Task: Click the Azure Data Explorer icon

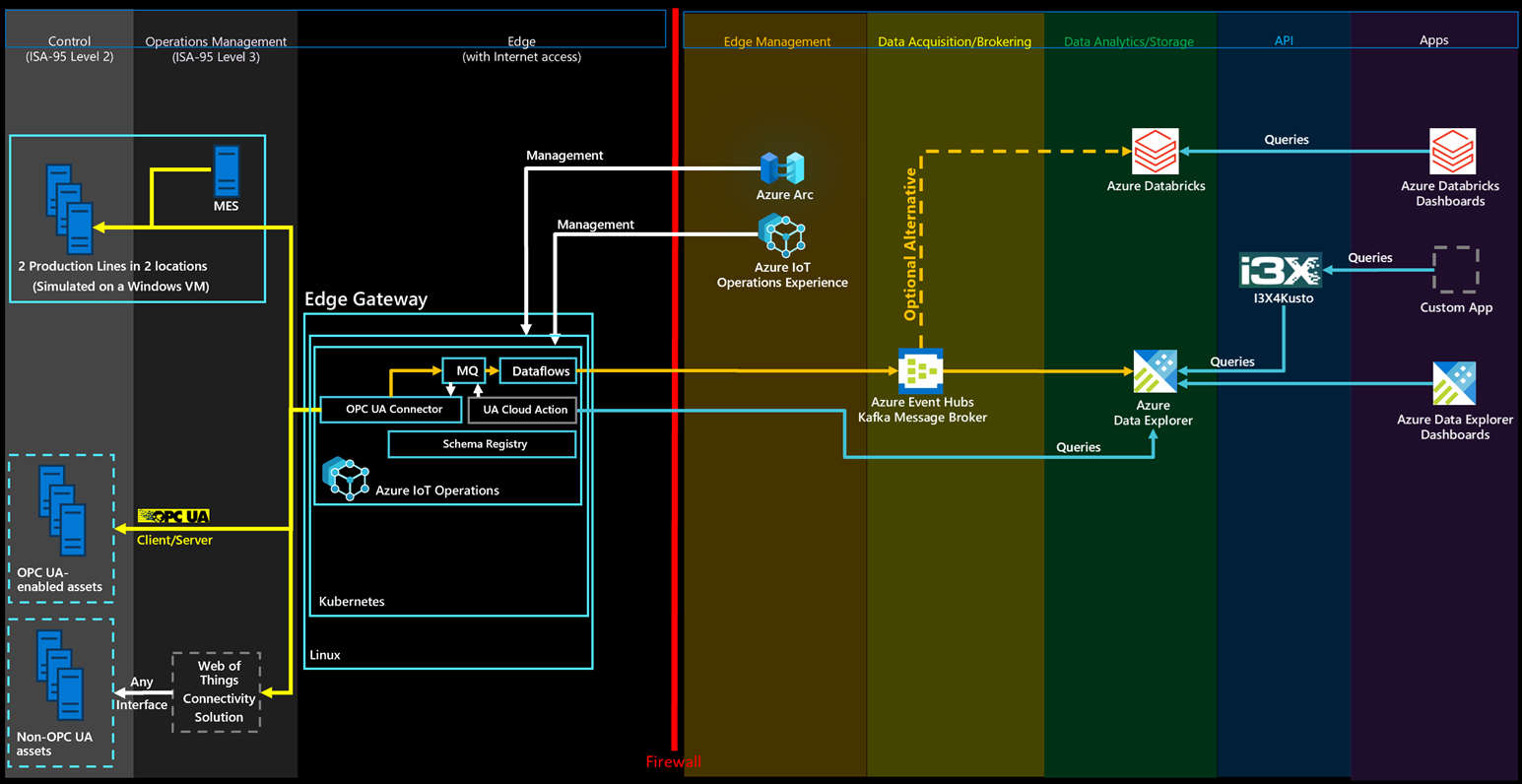Action: point(1155,371)
